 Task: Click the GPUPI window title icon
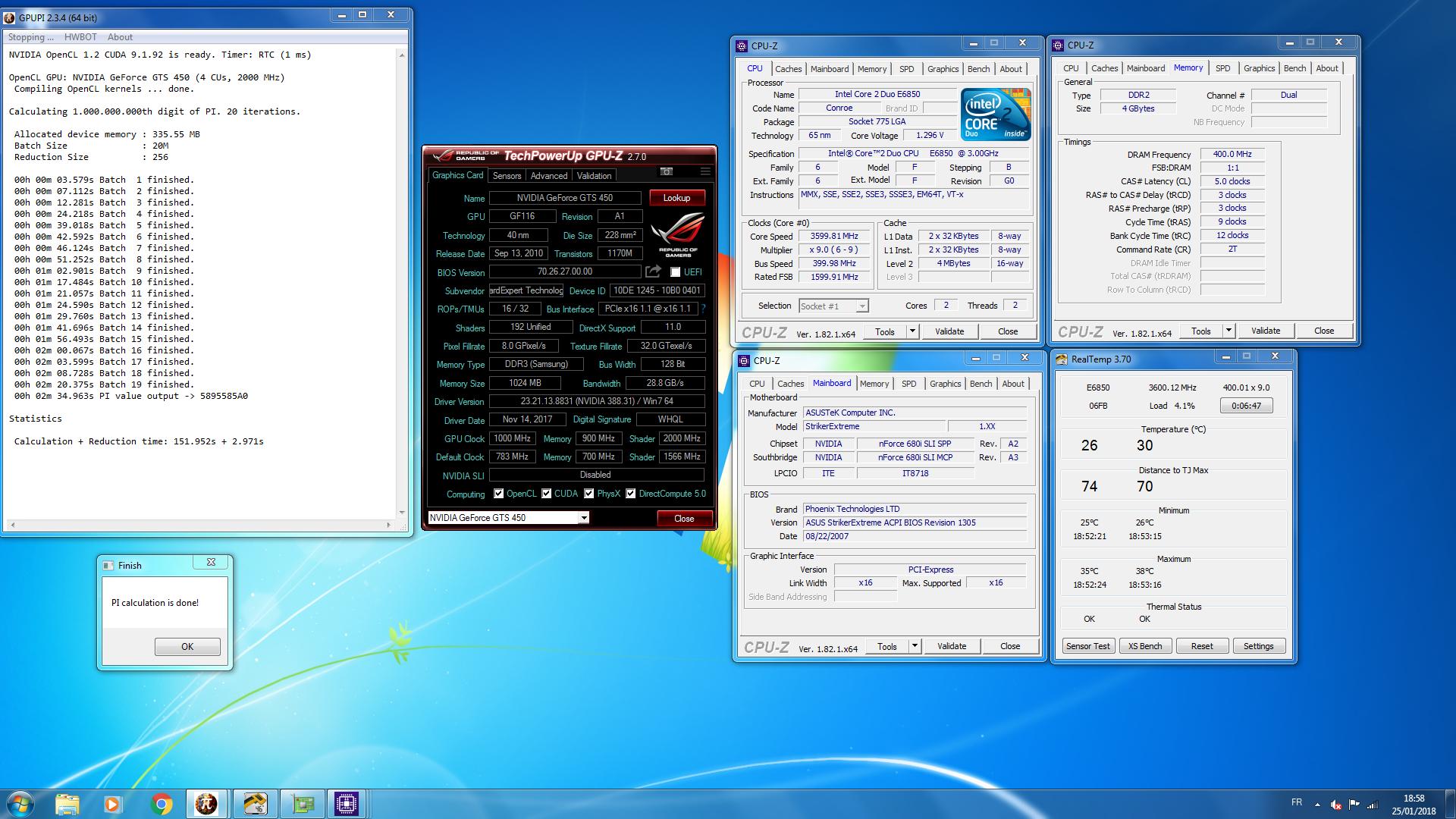click(x=10, y=17)
